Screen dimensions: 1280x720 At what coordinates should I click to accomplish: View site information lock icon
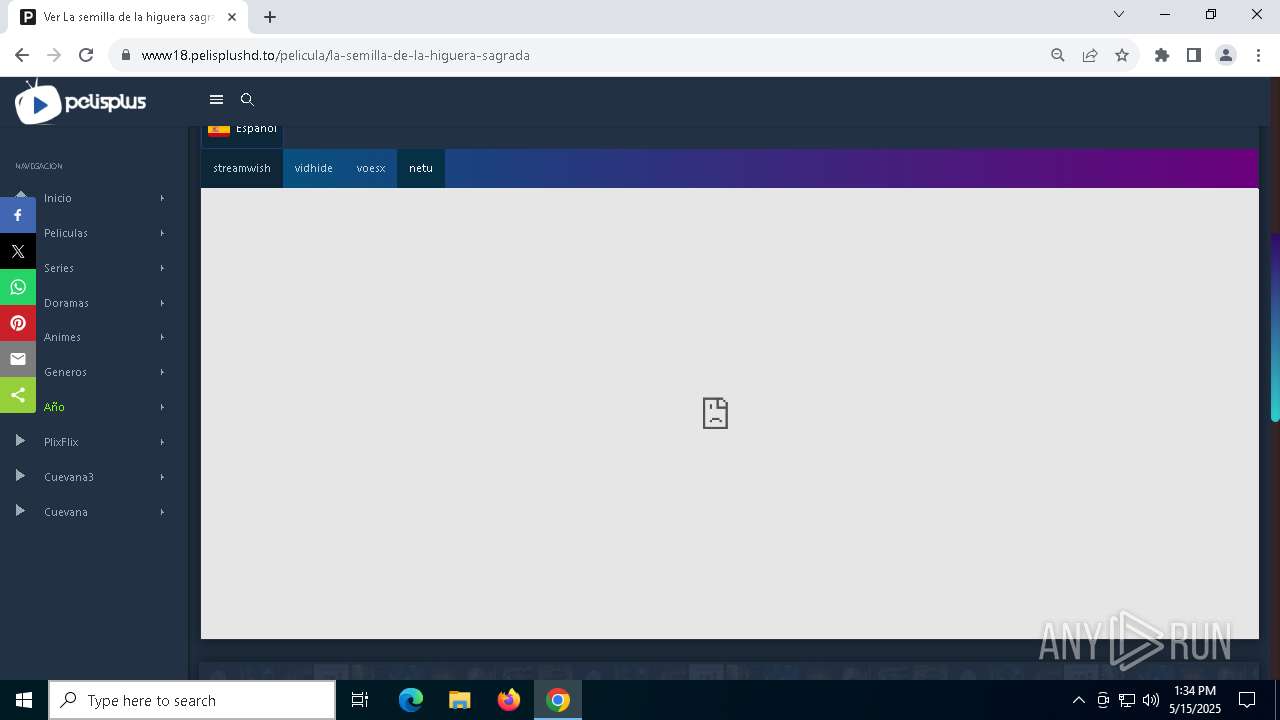pyautogui.click(x=125, y=55)
